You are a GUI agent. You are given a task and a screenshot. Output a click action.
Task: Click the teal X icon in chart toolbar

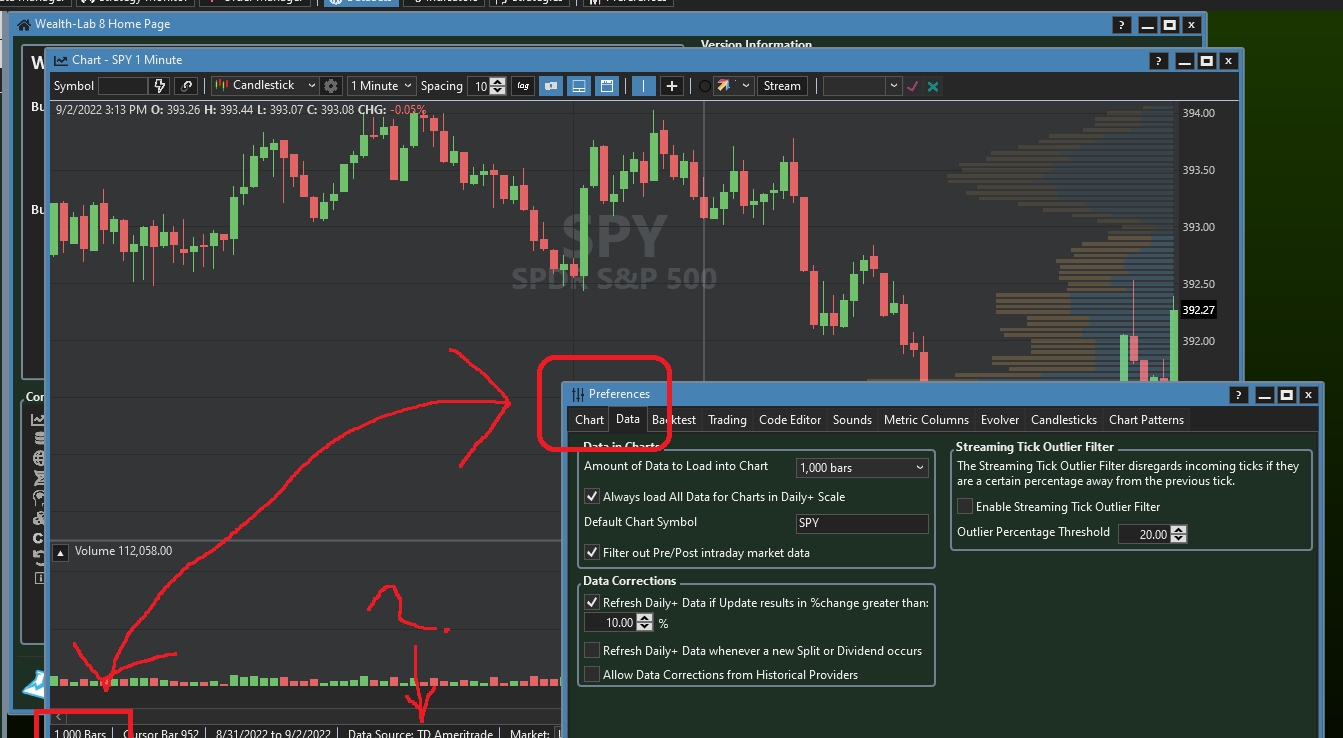tap(933, 86)
